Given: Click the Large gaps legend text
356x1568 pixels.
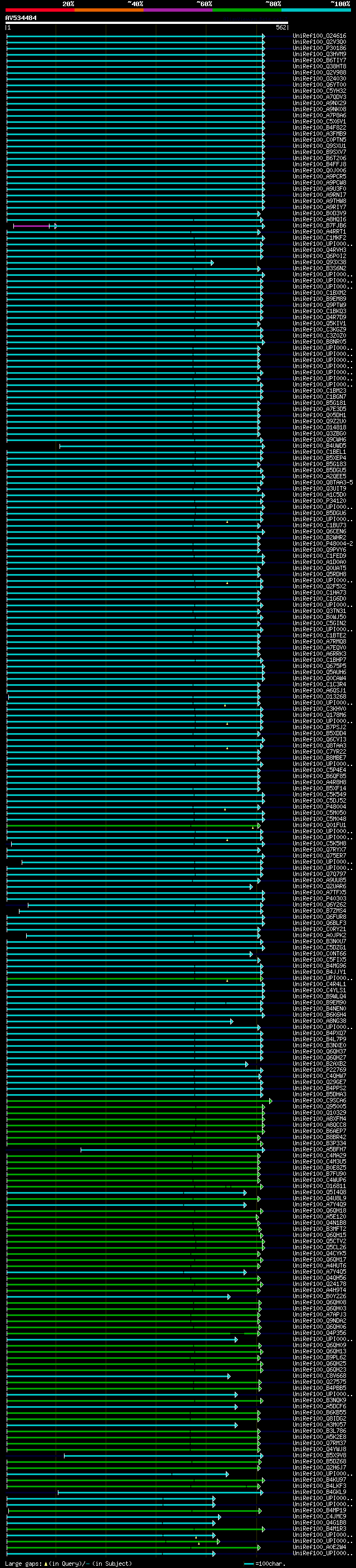Looking at the screenshot, I should (x=68, y=1564).
